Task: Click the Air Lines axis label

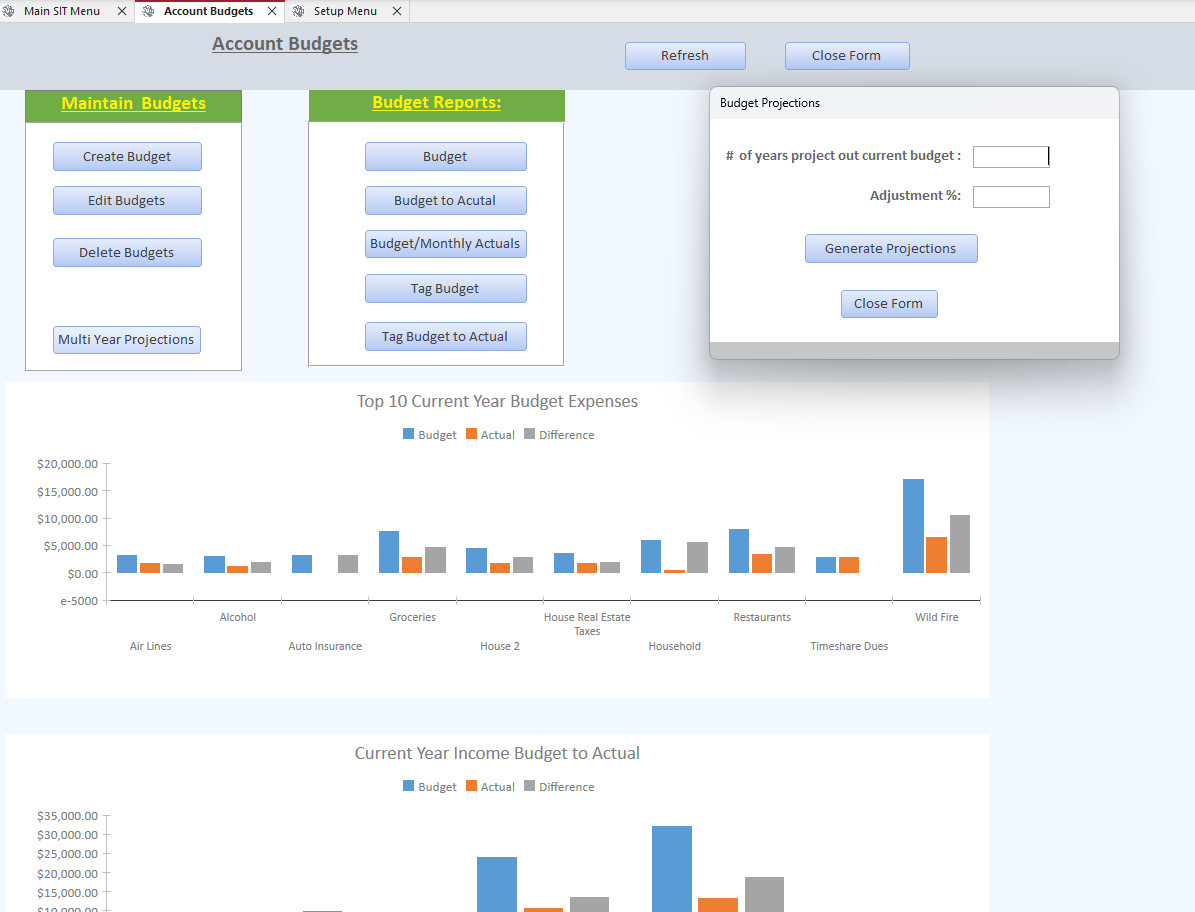Action: coord(150,646)
